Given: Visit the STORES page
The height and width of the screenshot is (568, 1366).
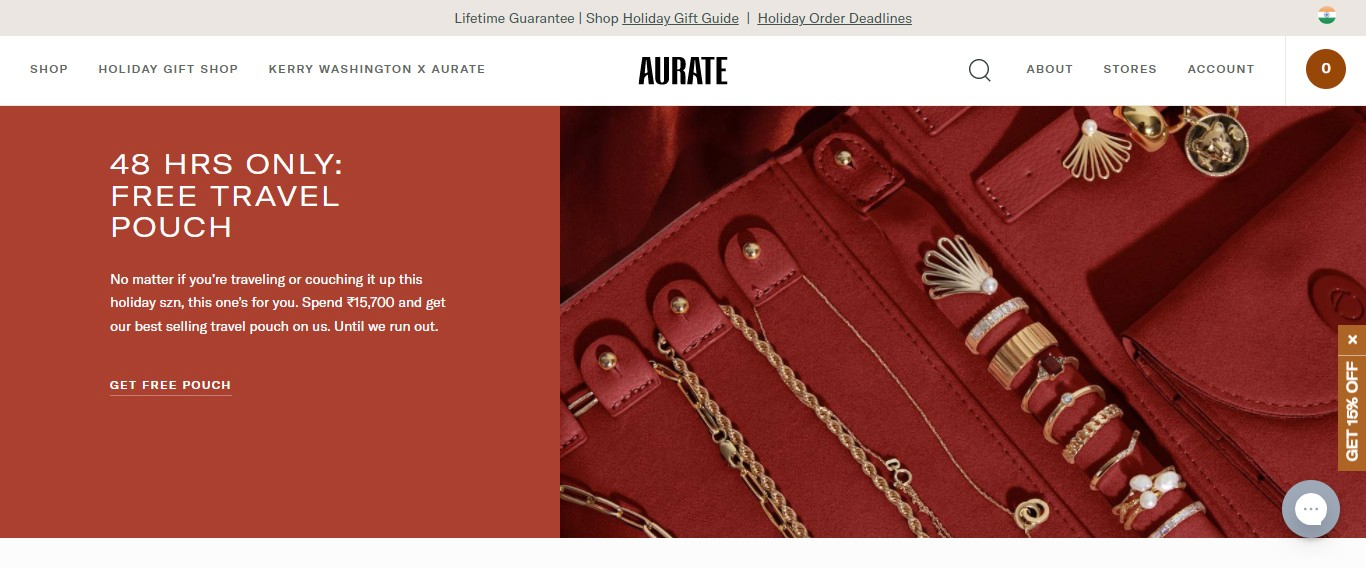Looking at the screenshot, I should 1130,69.
